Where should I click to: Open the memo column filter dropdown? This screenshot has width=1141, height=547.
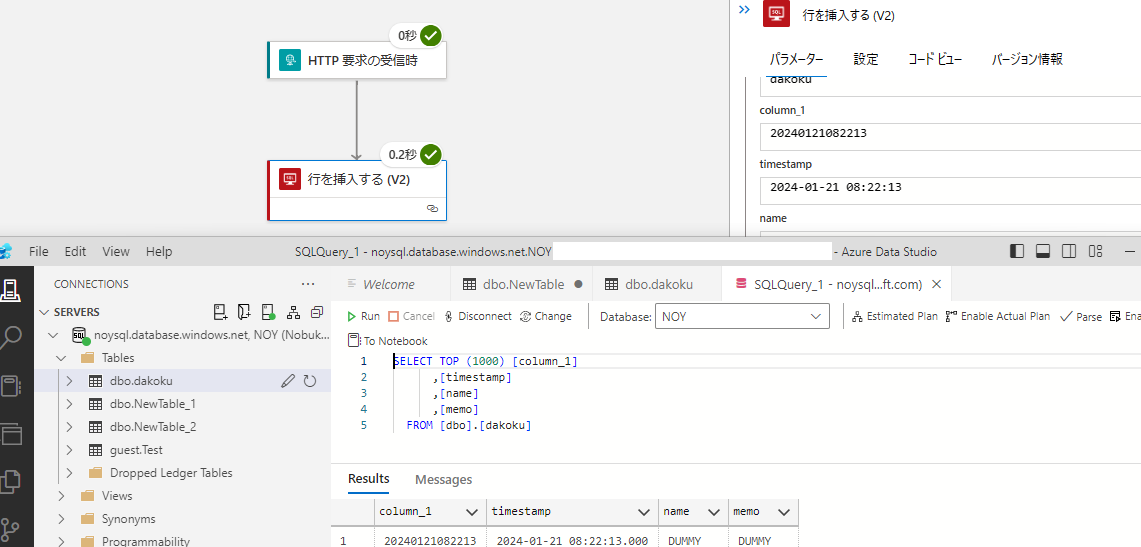[784, 512]
